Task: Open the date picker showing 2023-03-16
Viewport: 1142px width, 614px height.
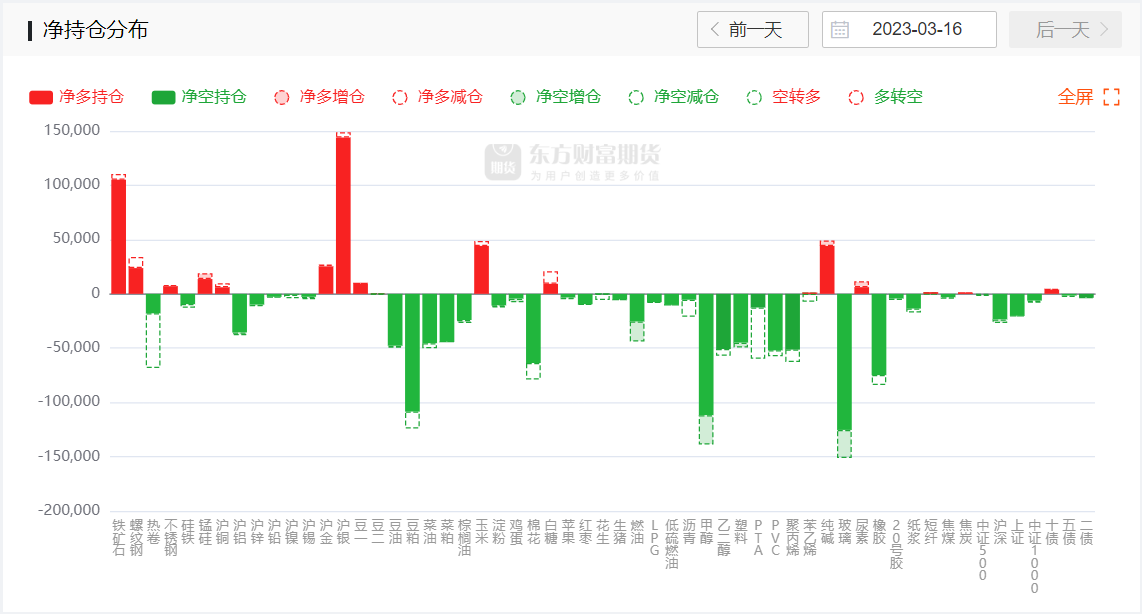Action: tap(916, 30)
